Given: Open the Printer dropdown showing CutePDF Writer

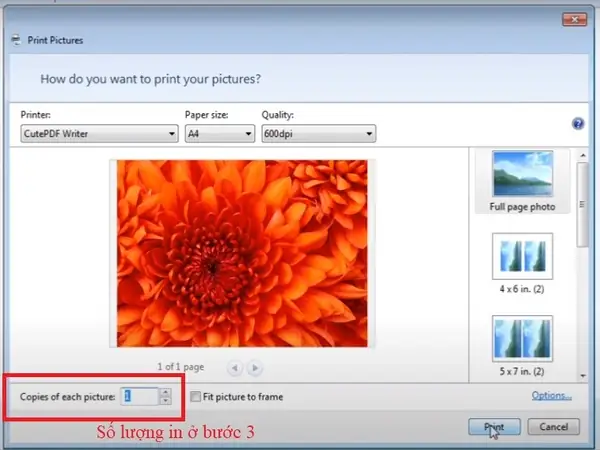Looking at the screenshot, I should 99,134.
